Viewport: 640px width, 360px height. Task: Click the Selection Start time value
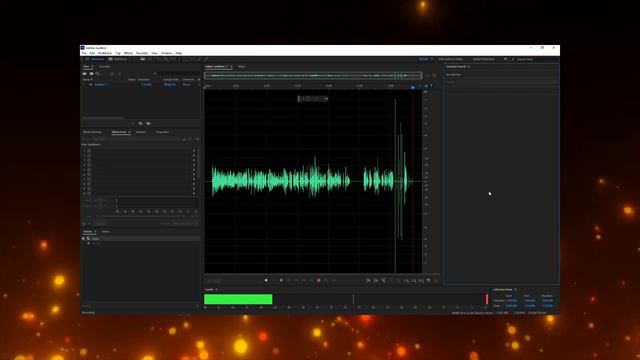pos(511,300)
